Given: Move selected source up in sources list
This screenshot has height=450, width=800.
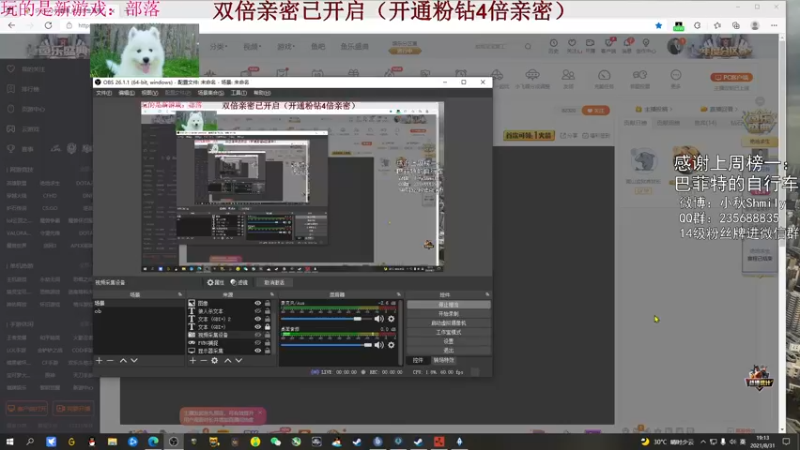Looking at the screenshot, I should point(228,360).
